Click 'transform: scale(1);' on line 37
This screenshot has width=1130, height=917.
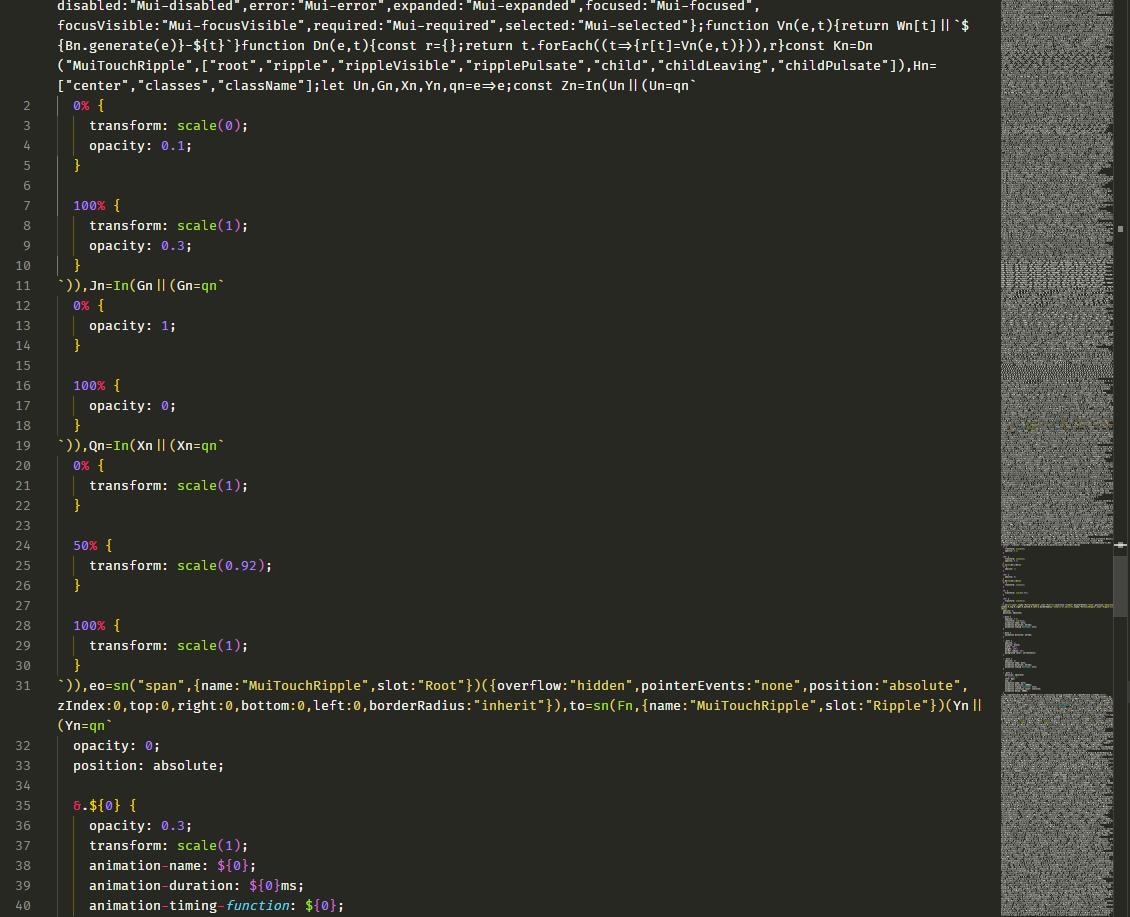169,846
